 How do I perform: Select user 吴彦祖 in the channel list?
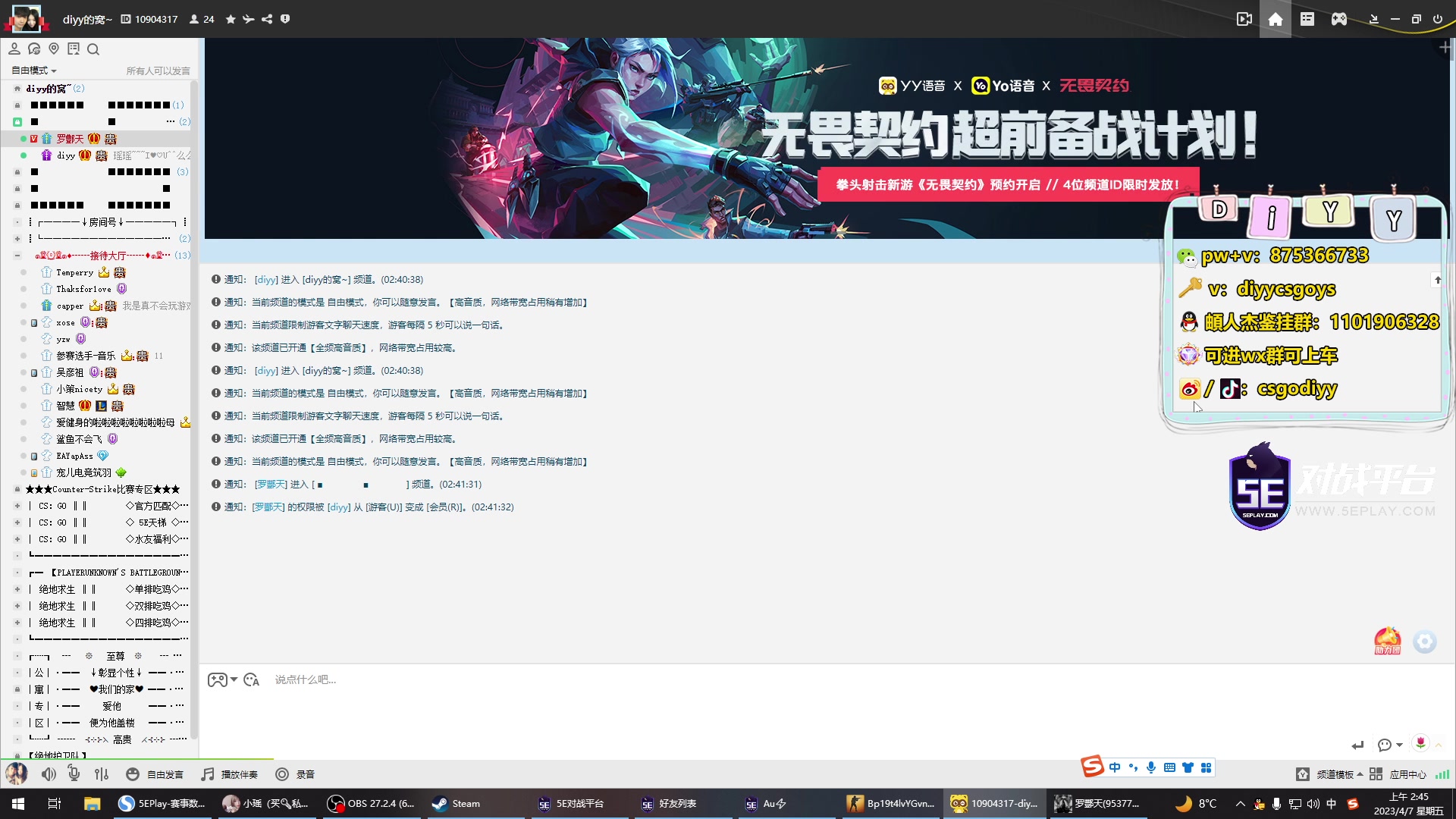pyautogui.click(x=70, y=372)
